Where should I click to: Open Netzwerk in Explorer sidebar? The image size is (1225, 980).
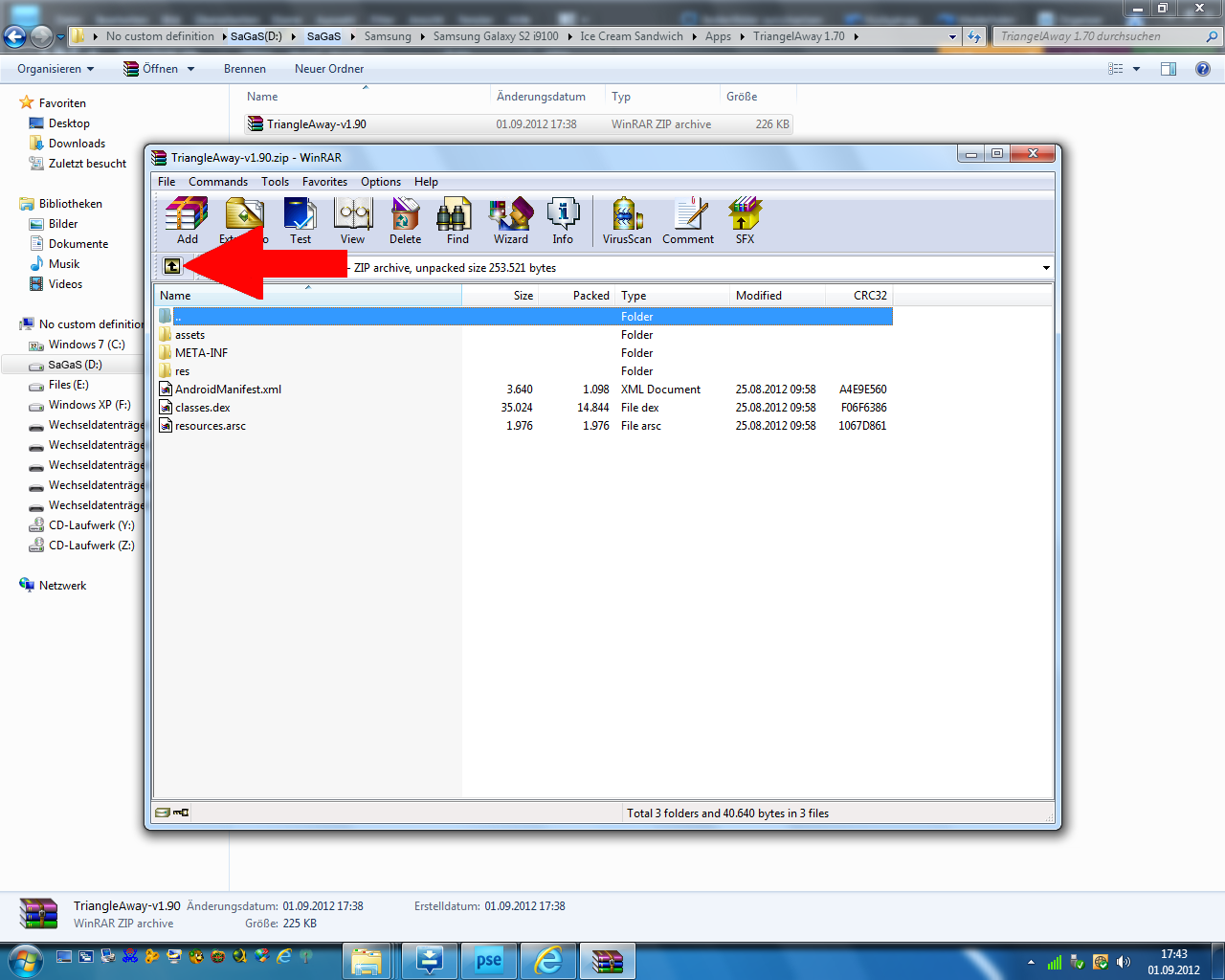(53, 586)
